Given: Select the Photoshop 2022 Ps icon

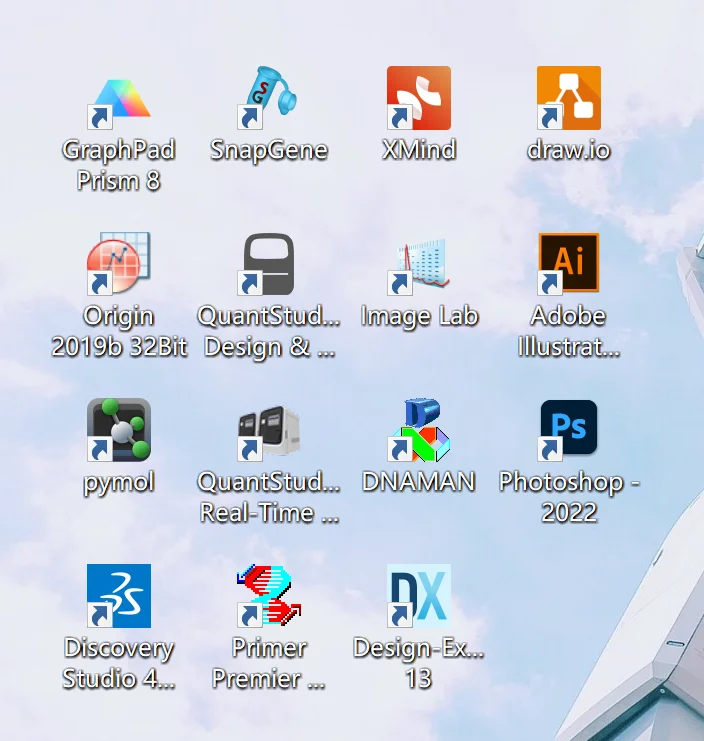Looking at the screenshot, I should tap(569, 430).
